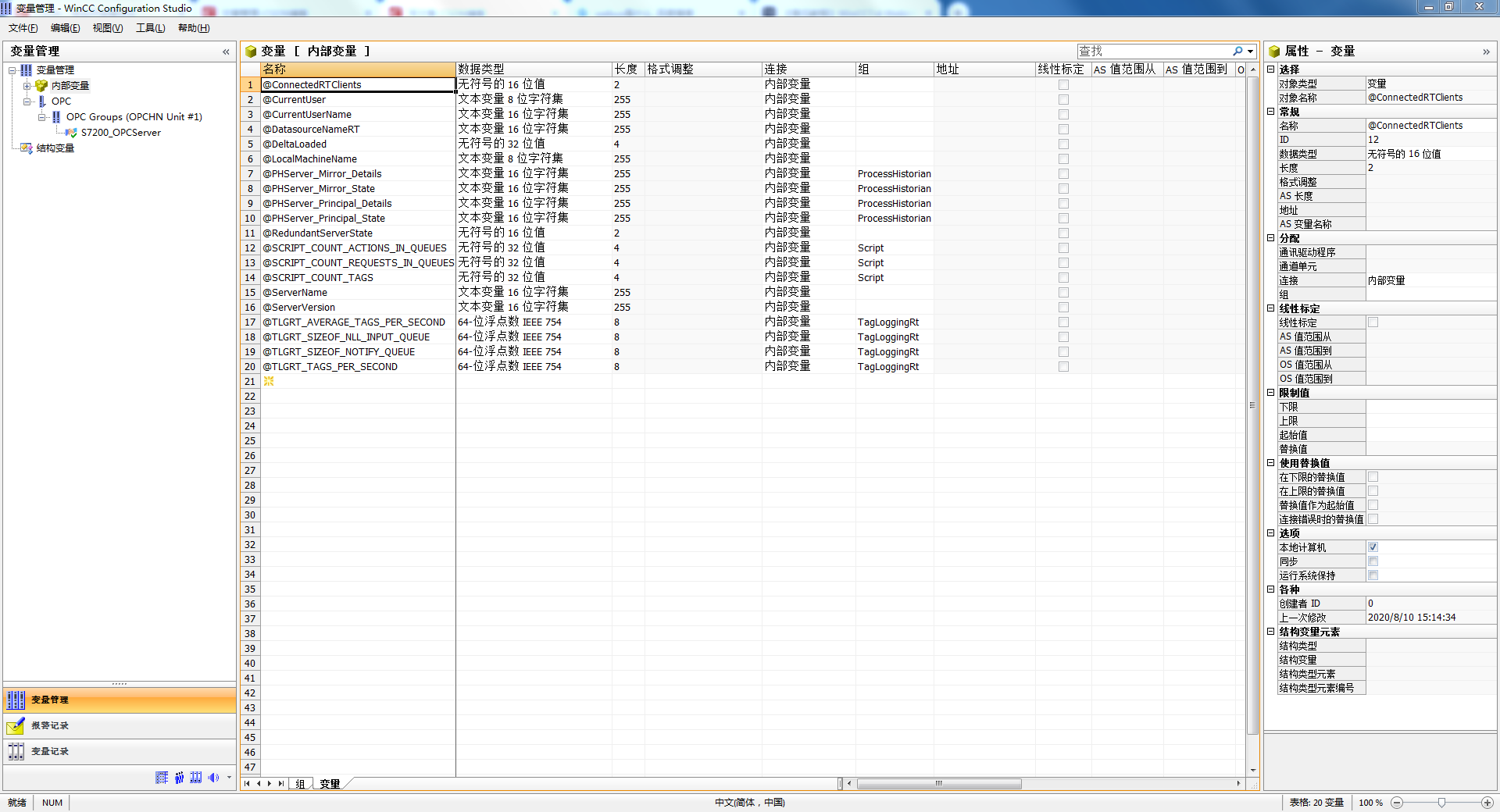Switch to the 组 sheet tab

[300, 784]
